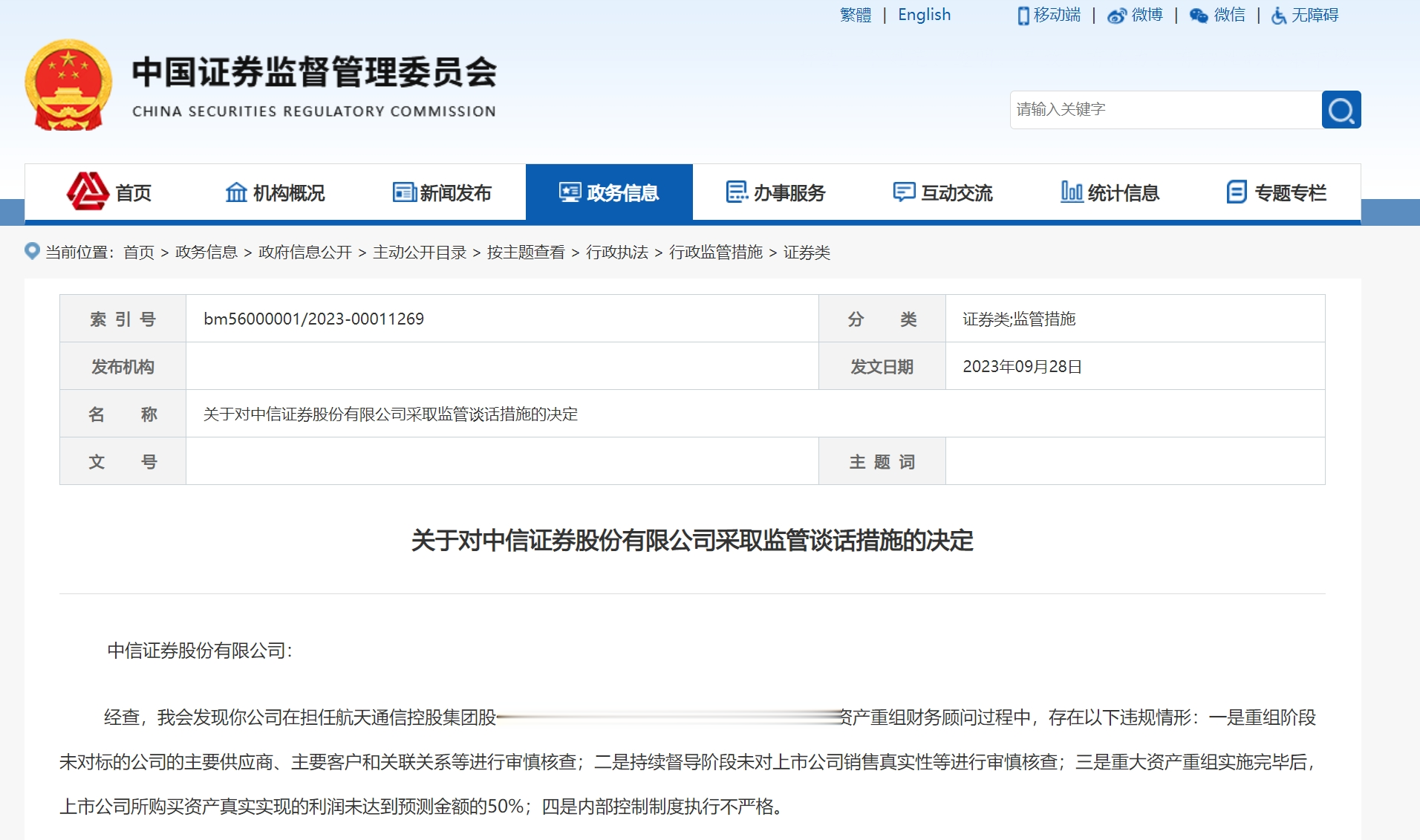This screenshot has width=1420, height=840.
Task: Go to 主动公开目录 in the breadcrumb
Action: tap(419, 253)
